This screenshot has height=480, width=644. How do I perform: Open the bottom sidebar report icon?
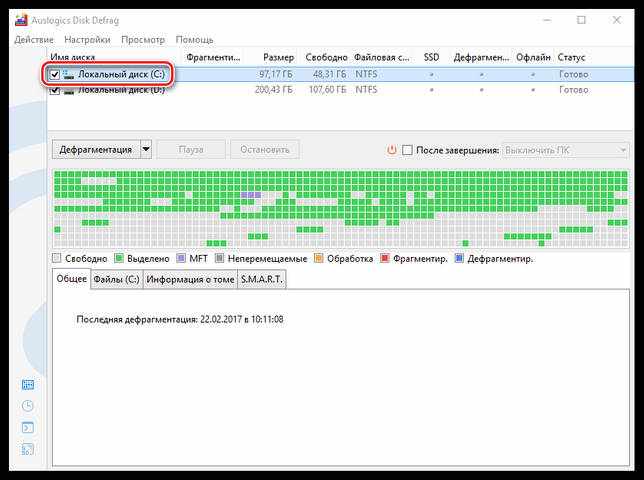point(28,450)
